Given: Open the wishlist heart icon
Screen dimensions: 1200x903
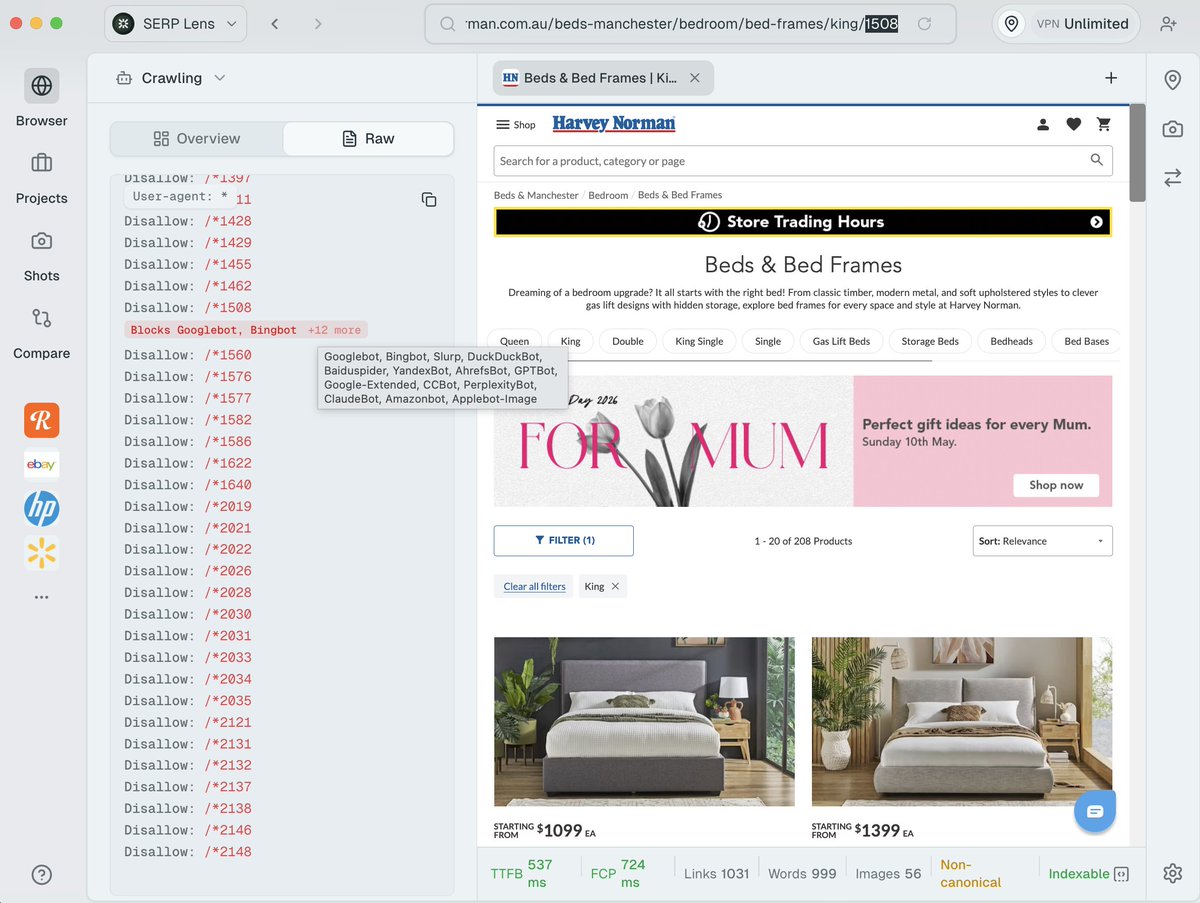Looking at the screenshot, I should point(1073,124).
